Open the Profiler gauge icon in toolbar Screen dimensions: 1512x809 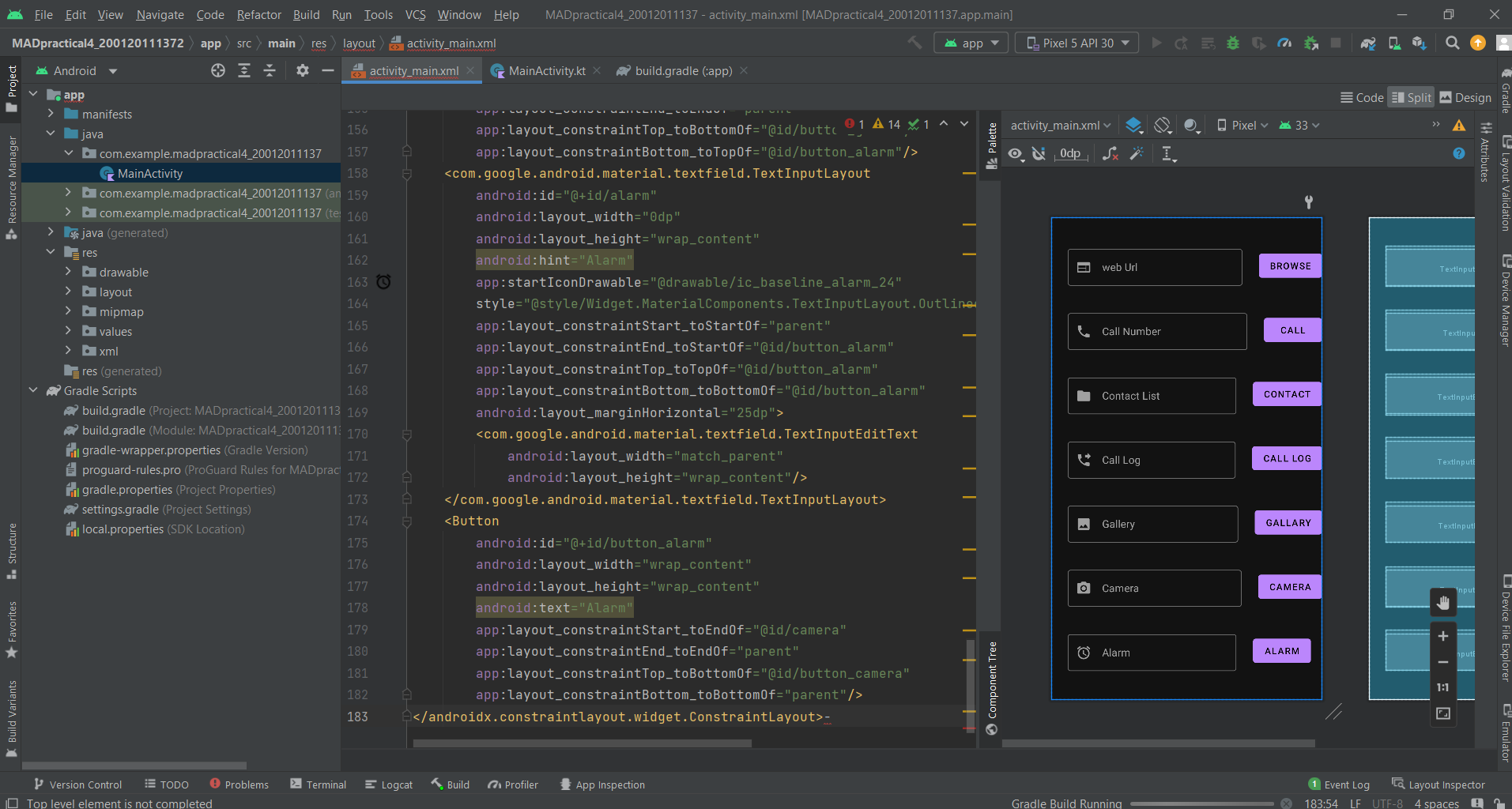(x=1284, y=43)
